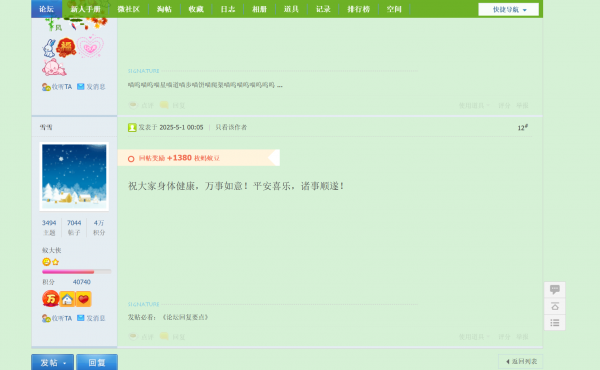Image resolution: width=600 pixels, height=370 pixels.
Task: Click the 回复 button at bottom
Action: click(x=97, y=362)
